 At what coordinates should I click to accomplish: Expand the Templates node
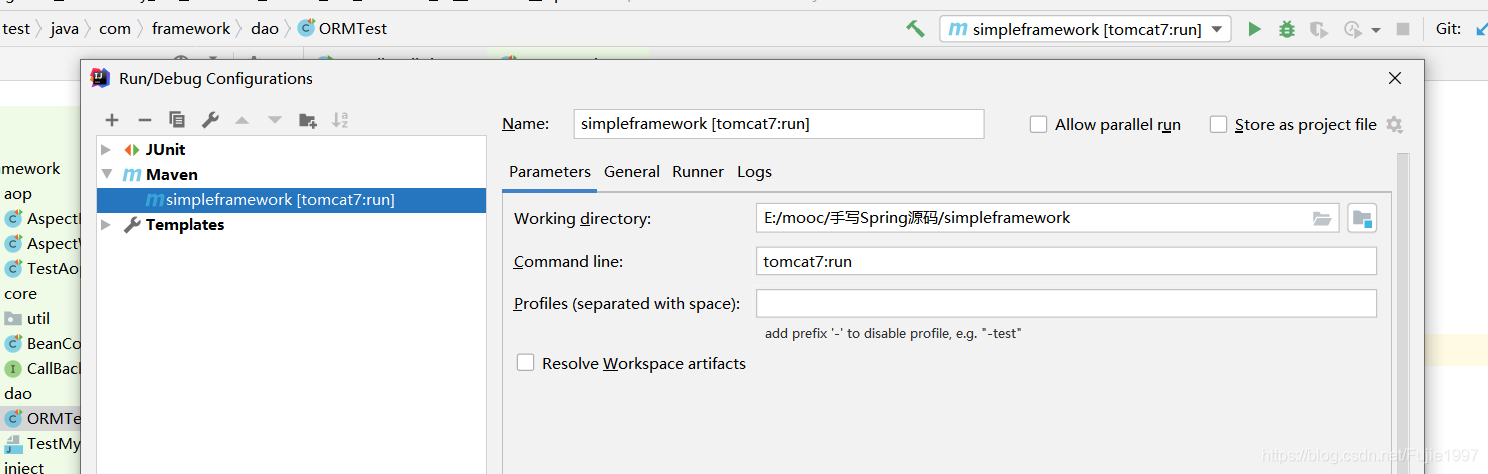[x=106, y=225]
